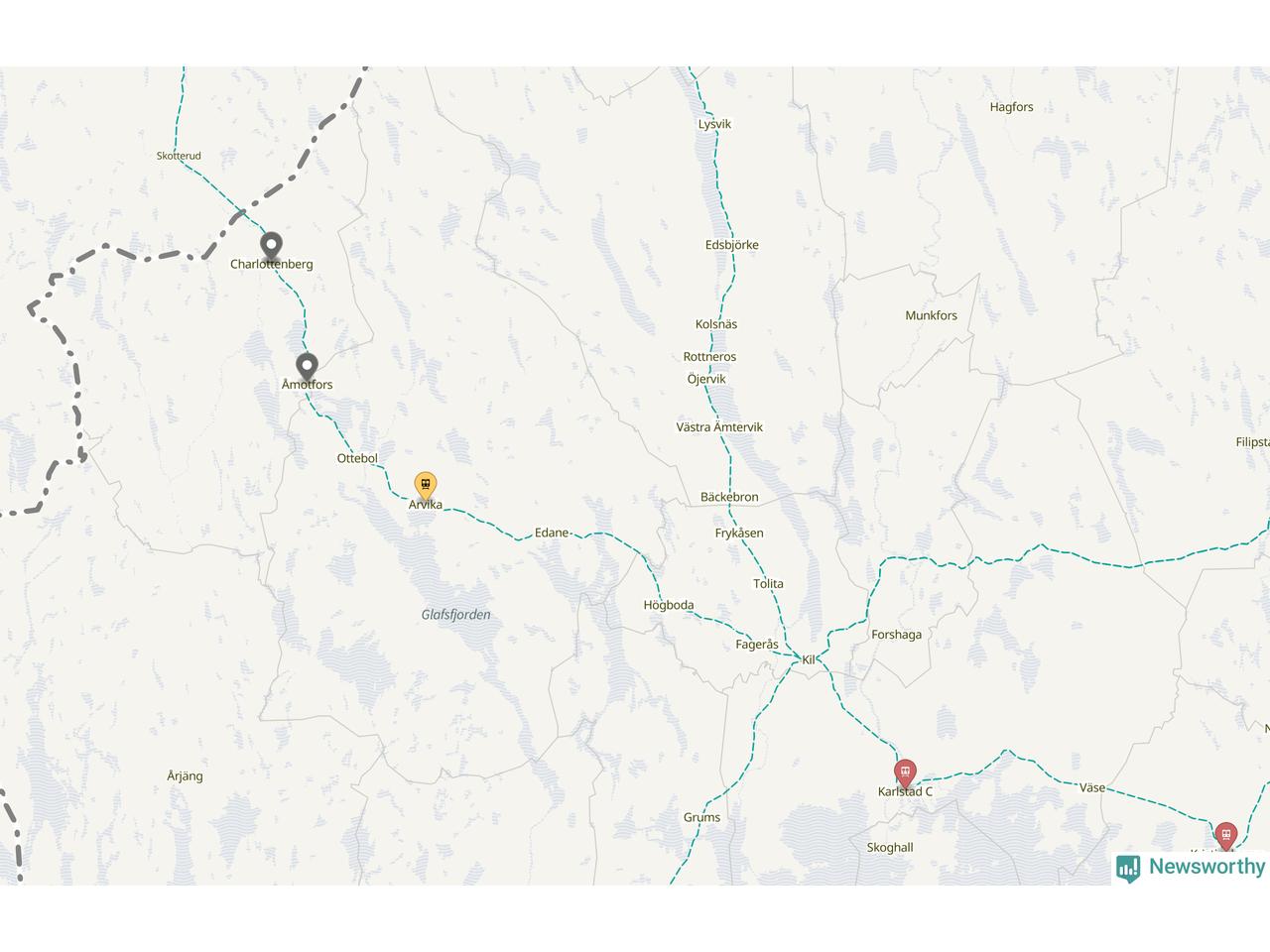Viewport: 1270px width, 952px height.
Task: Click the red Kristinehamn train marker
Action: coord(1226,836)
